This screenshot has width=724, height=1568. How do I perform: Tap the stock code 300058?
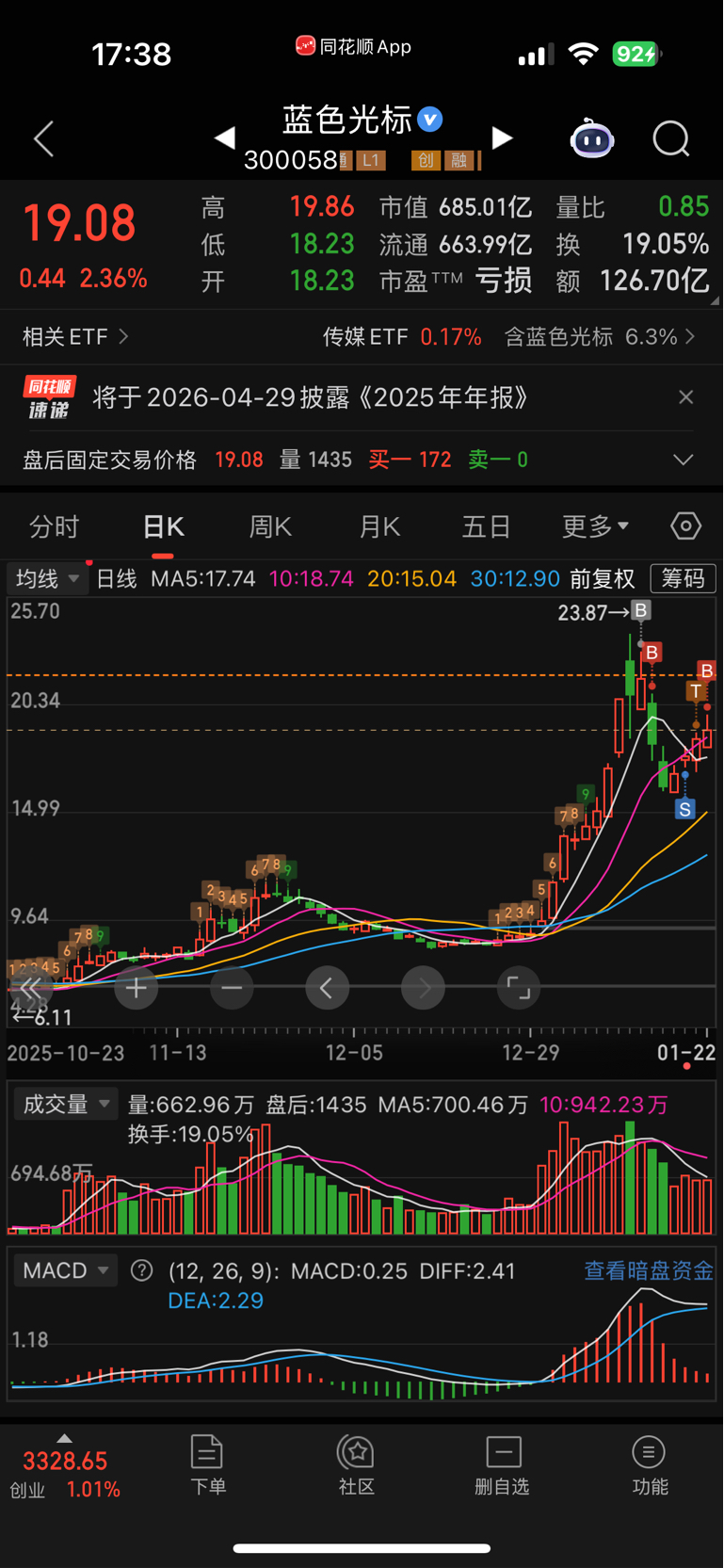point(290,160)
